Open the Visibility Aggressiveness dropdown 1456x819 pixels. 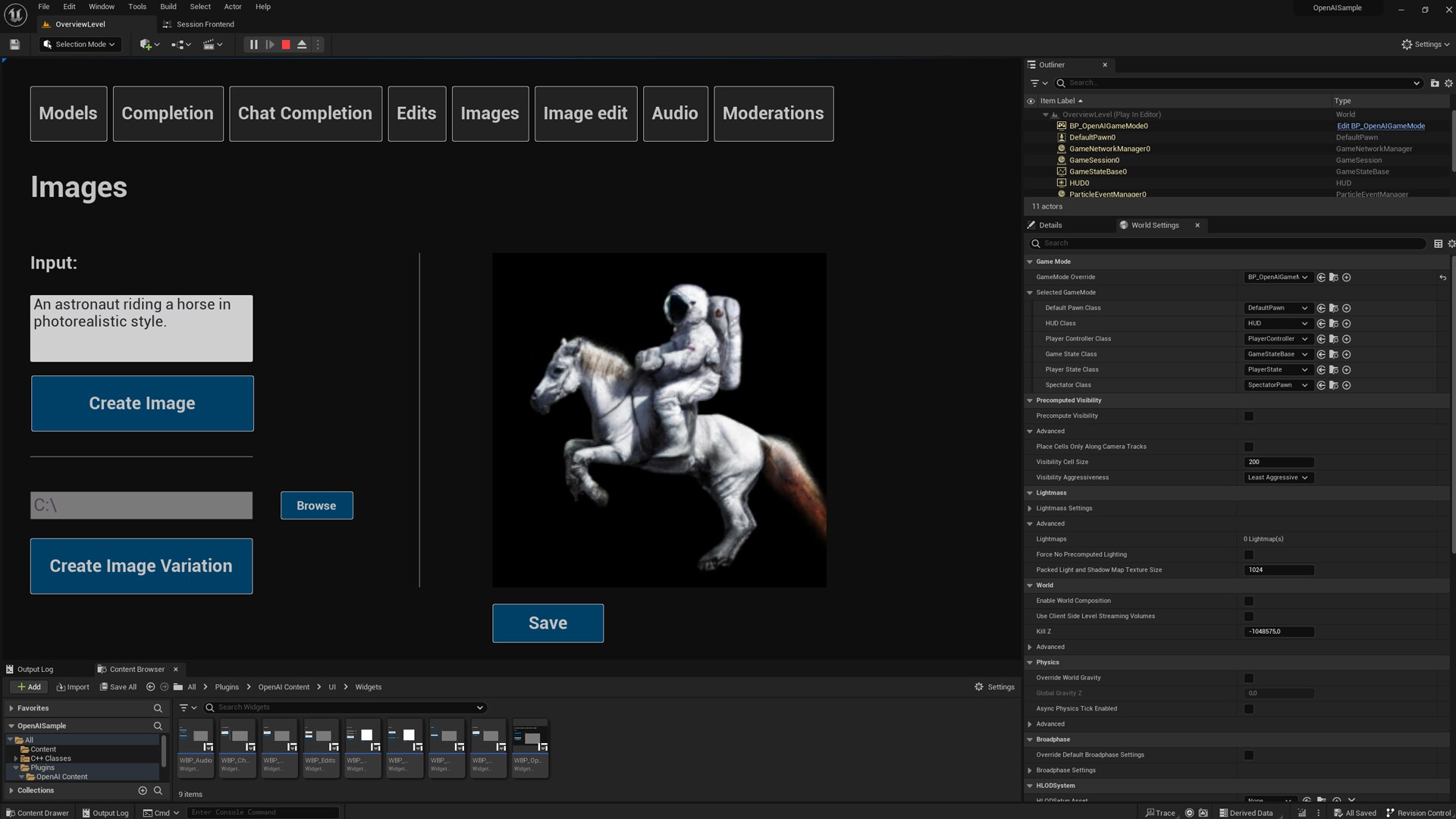1277,477
